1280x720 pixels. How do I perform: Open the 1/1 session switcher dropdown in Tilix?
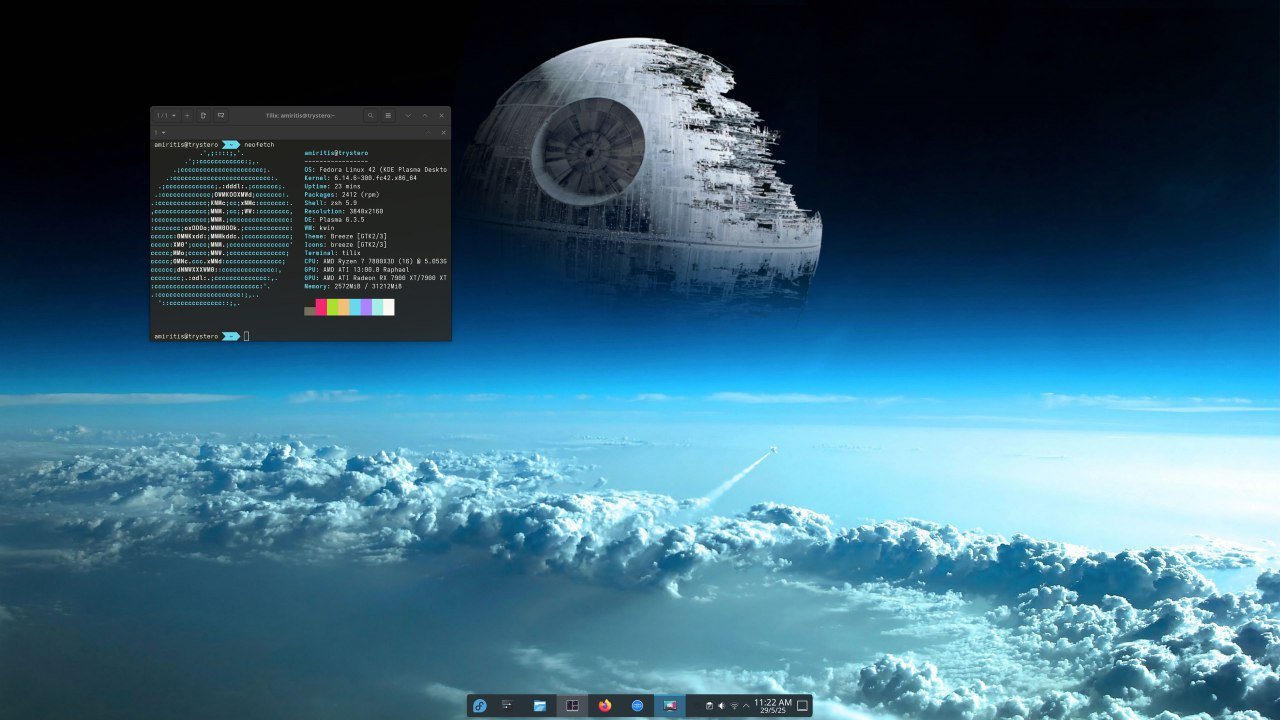pos(166,116)
